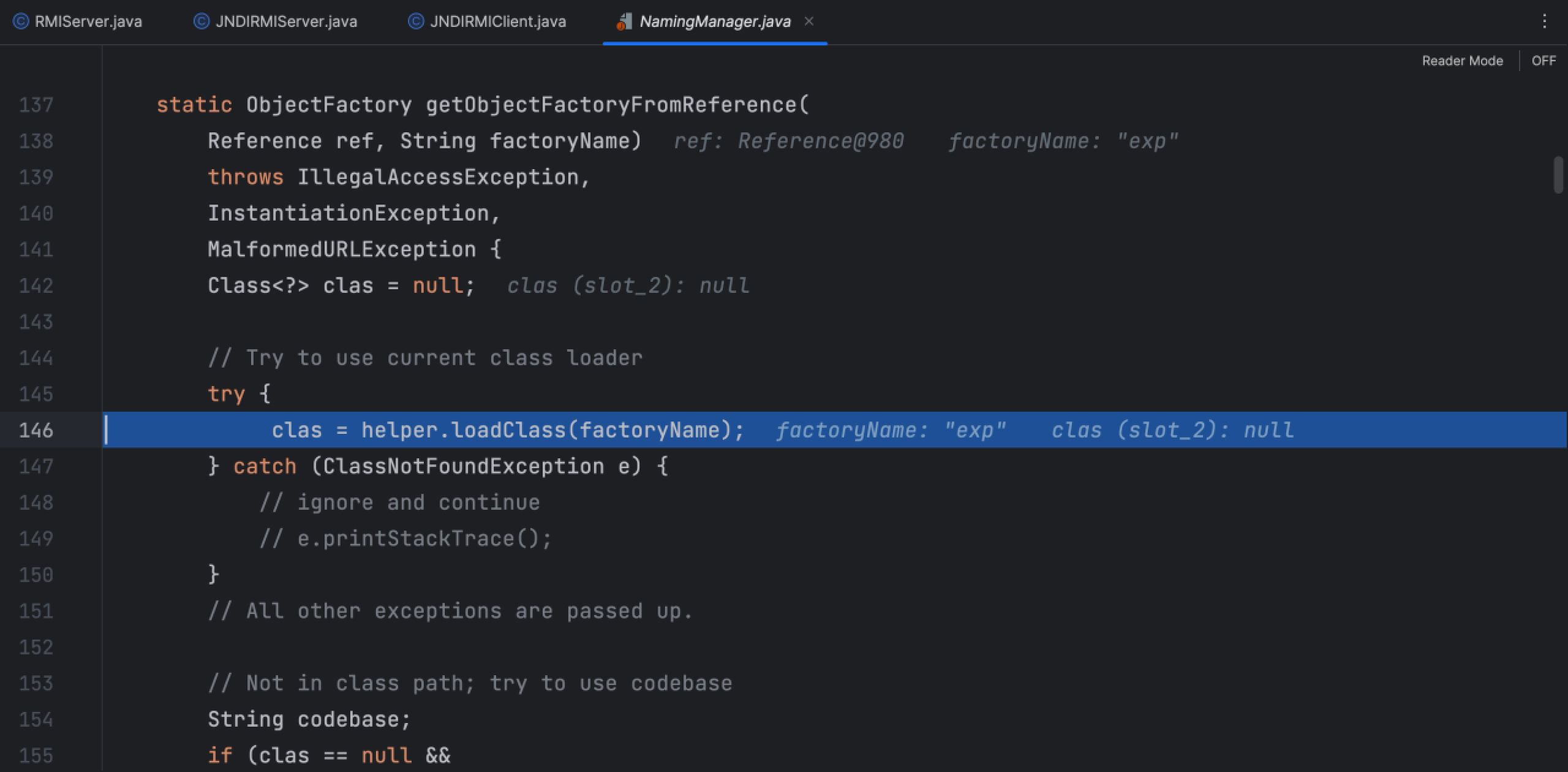
Task: Click the clas (slot_2): null hint on line 146
Action: [1173, 430]
